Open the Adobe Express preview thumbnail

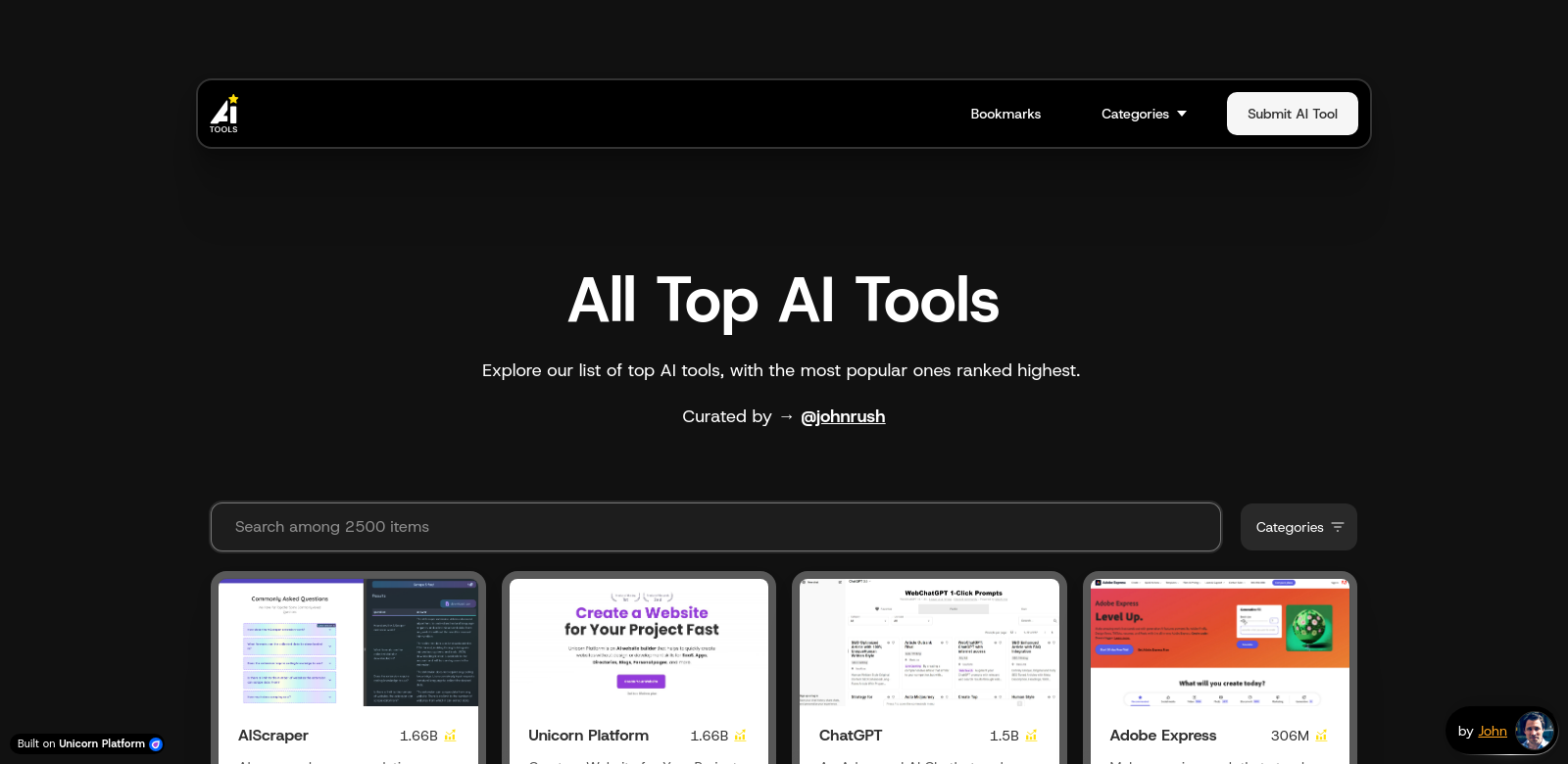tap(1220, 643)
